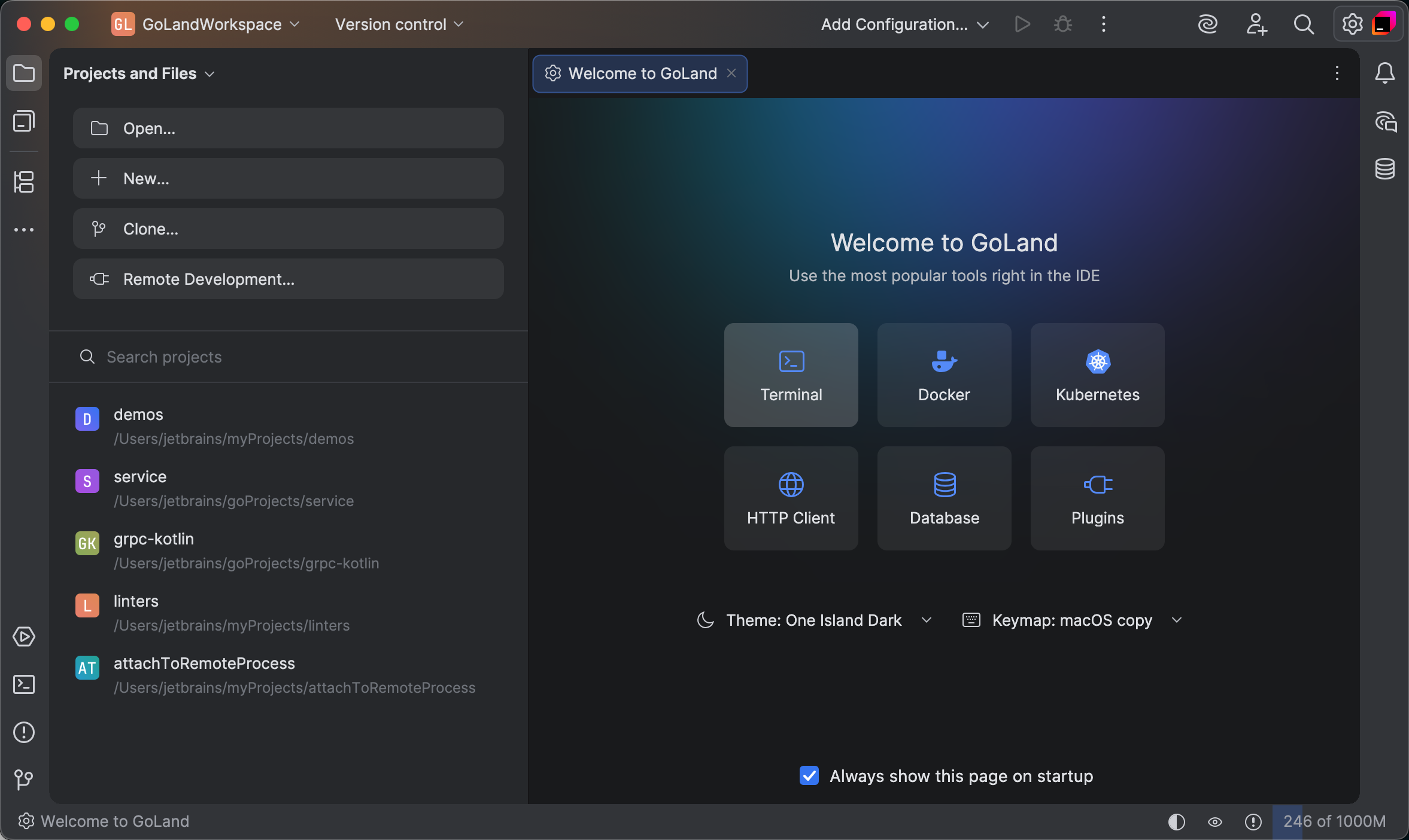Open the Git tool window icon
The width and height of the screenshot is (1409, 840).
click(x=24, y=779)
